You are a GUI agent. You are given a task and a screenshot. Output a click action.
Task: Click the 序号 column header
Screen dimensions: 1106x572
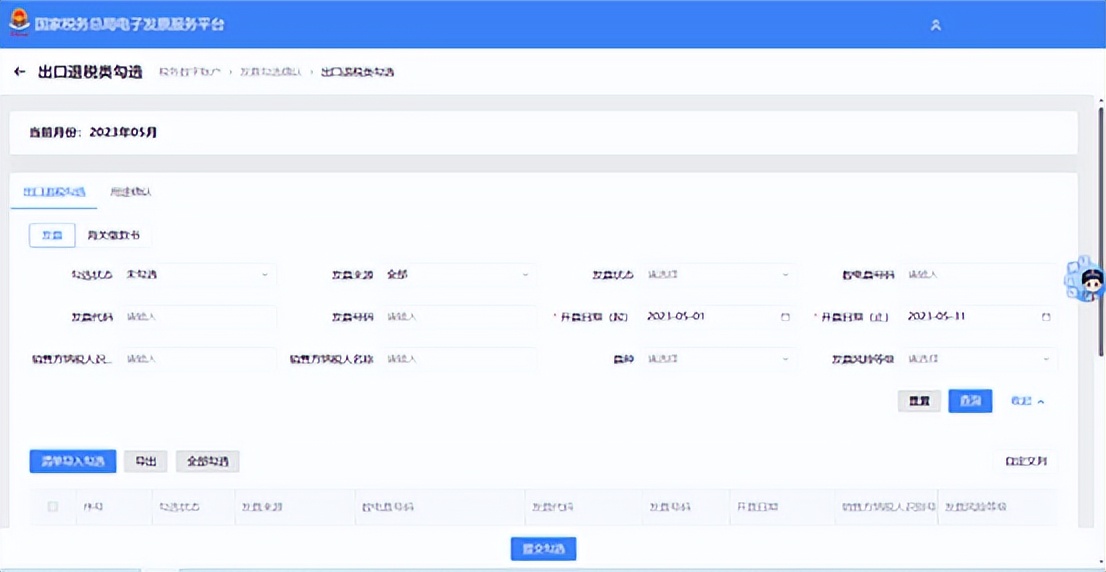[94, 506]
